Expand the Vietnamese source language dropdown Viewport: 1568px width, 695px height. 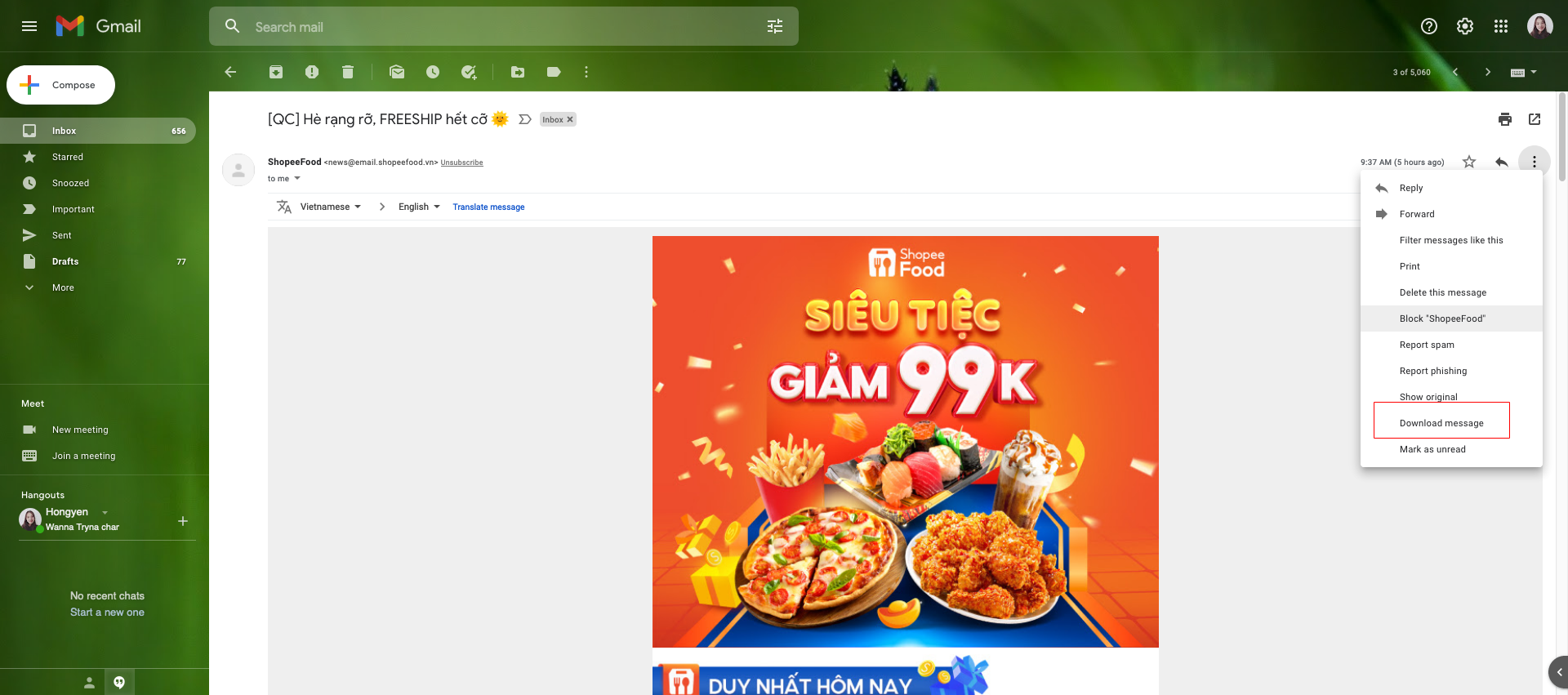[x=331, y=207]
